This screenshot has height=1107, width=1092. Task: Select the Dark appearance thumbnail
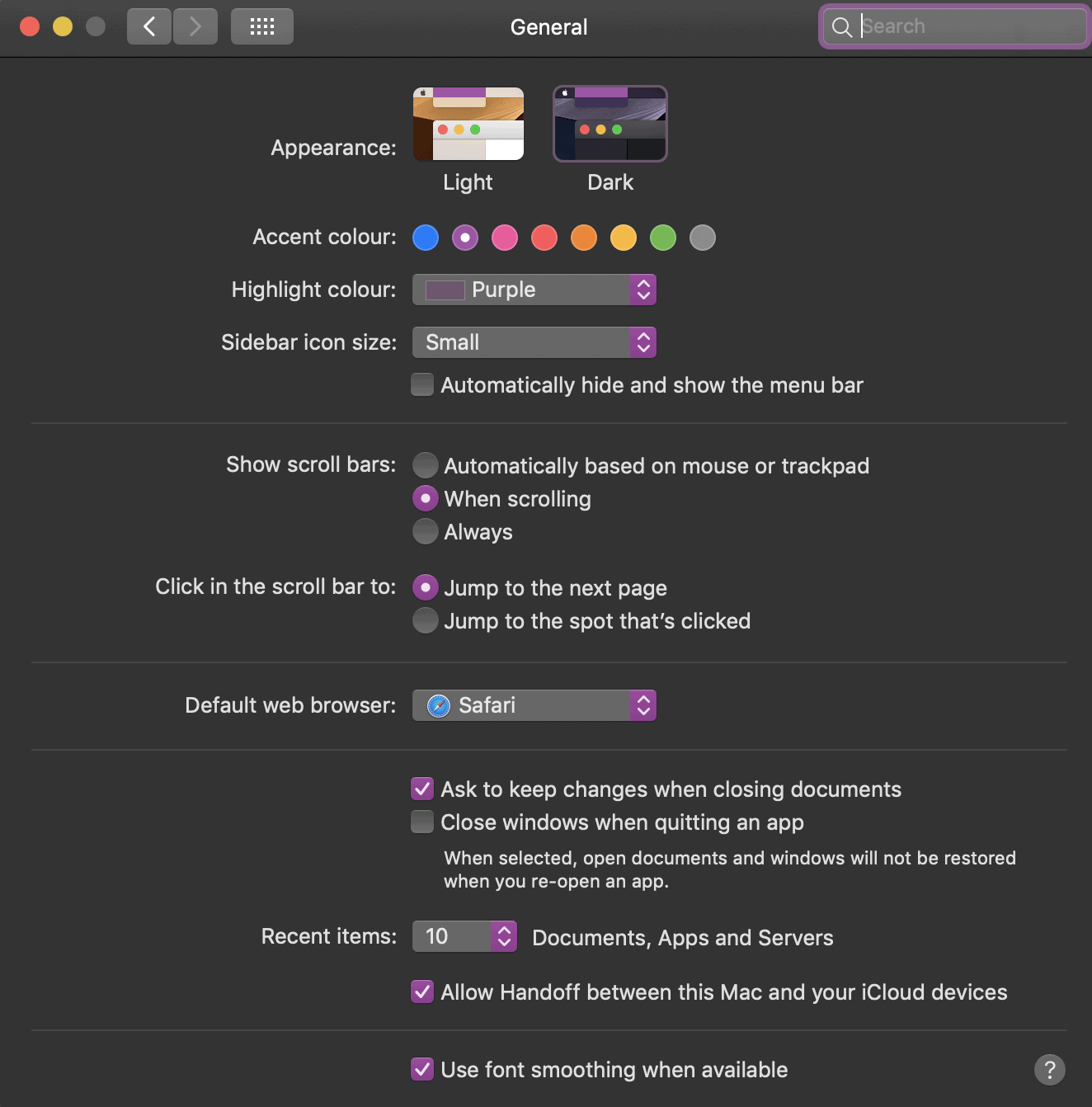point(610,124)
